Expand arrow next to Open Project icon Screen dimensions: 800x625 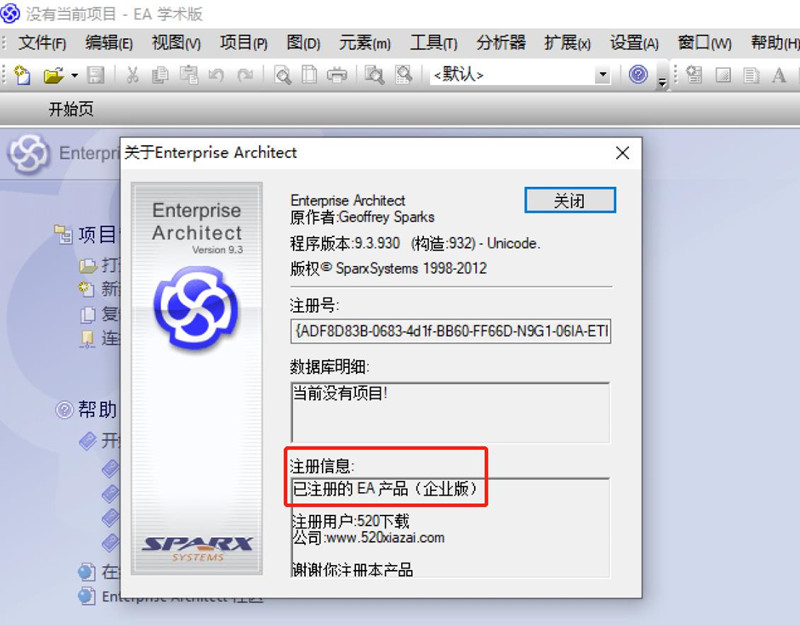pos(74,76)
